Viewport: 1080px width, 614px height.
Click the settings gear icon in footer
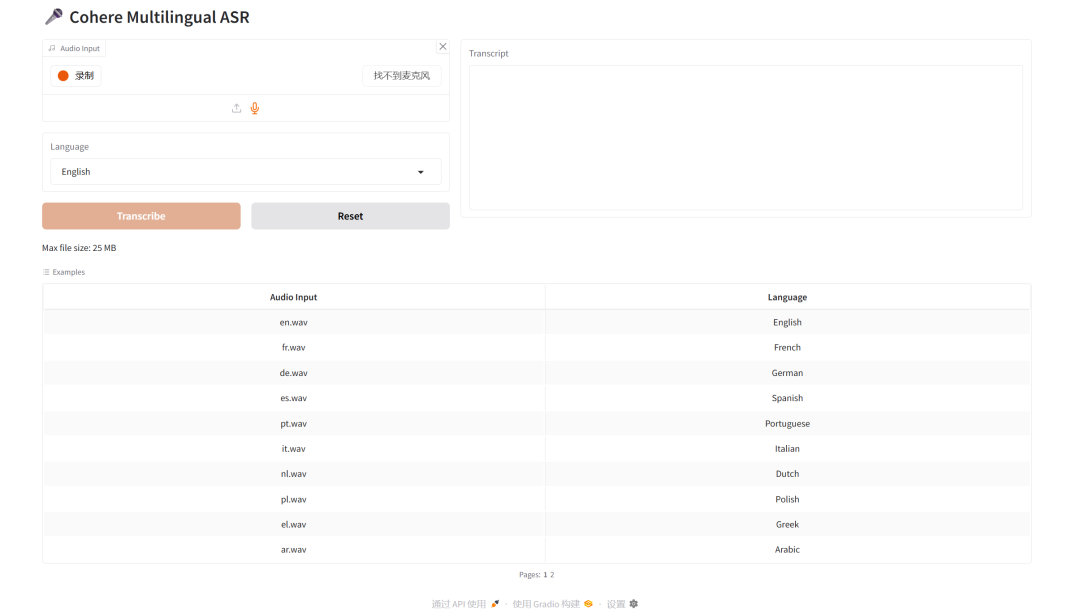coord(634,604)
